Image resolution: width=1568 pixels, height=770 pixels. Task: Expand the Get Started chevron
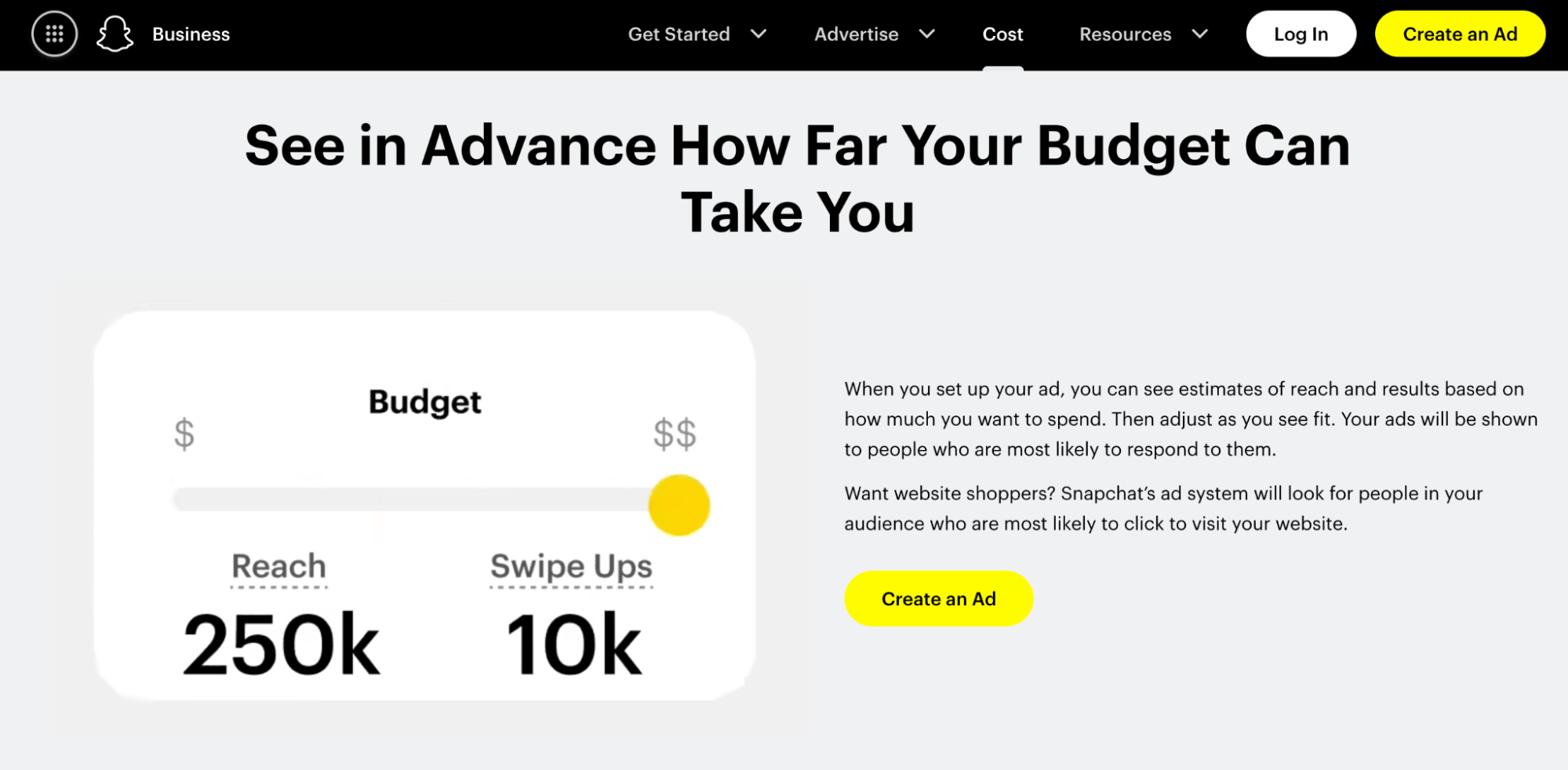pos(759,35)
